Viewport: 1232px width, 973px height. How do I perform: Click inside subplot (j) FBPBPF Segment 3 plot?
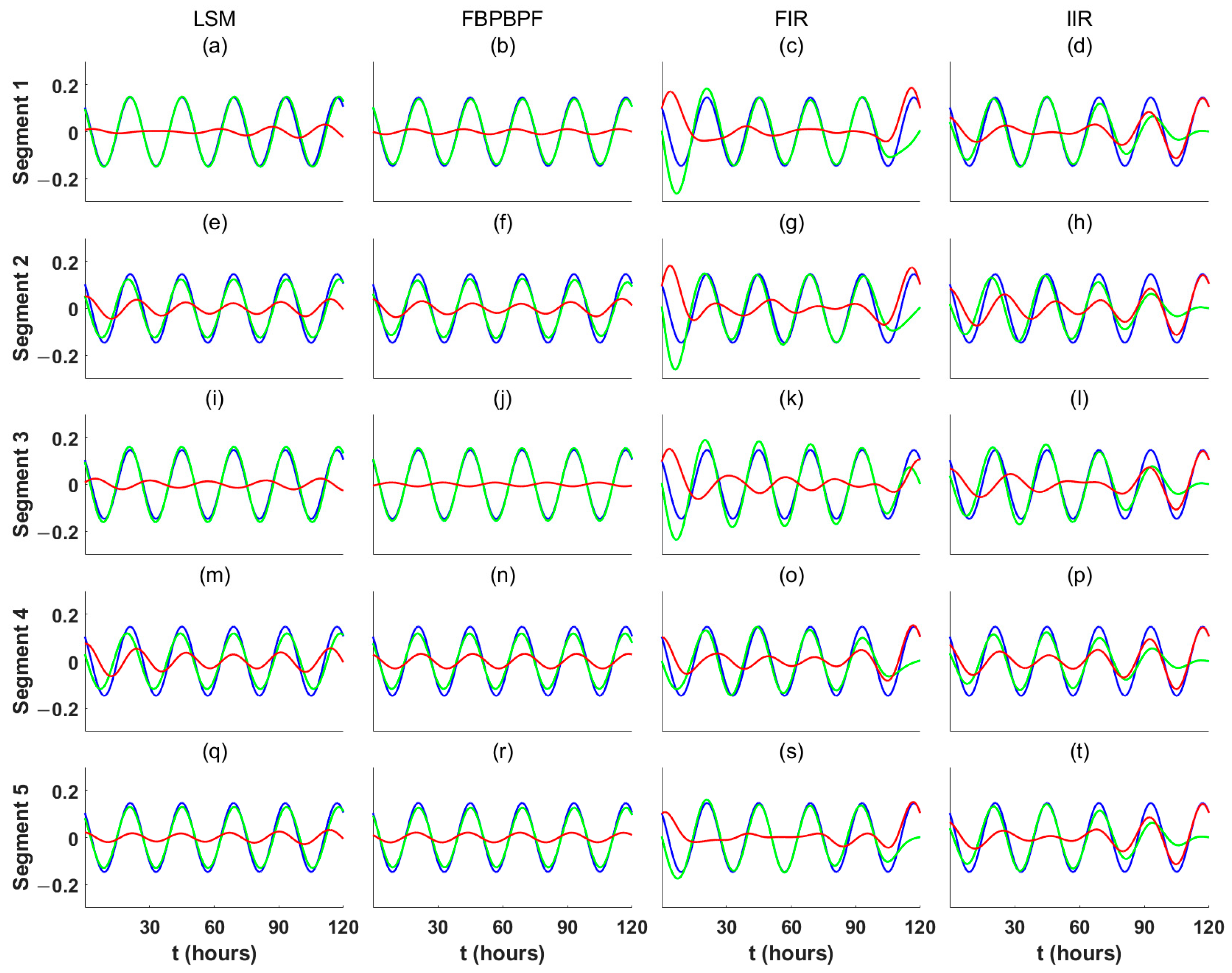pyautogui.click(x=503, y=484)
